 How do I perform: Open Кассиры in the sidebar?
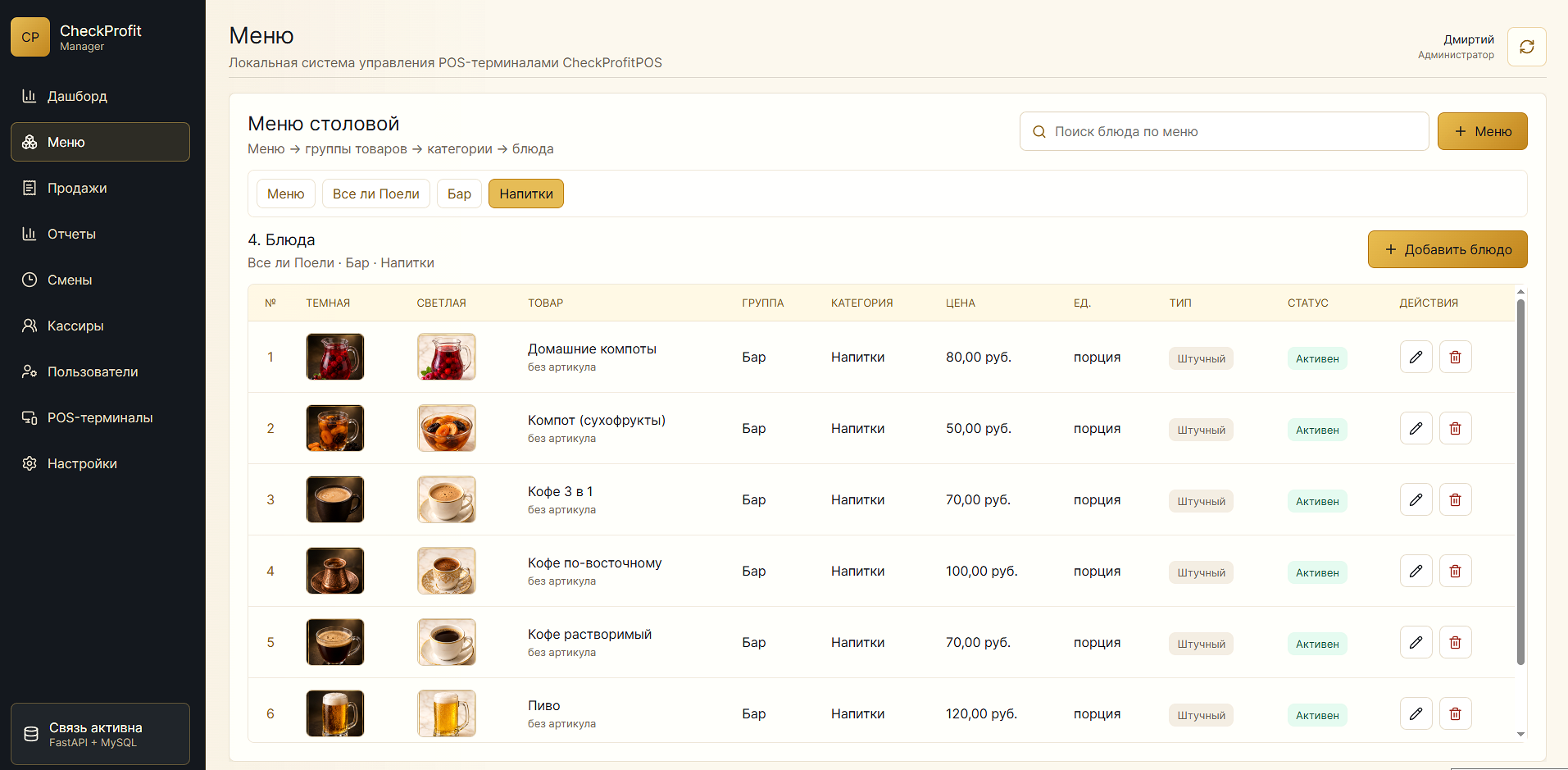100,326
